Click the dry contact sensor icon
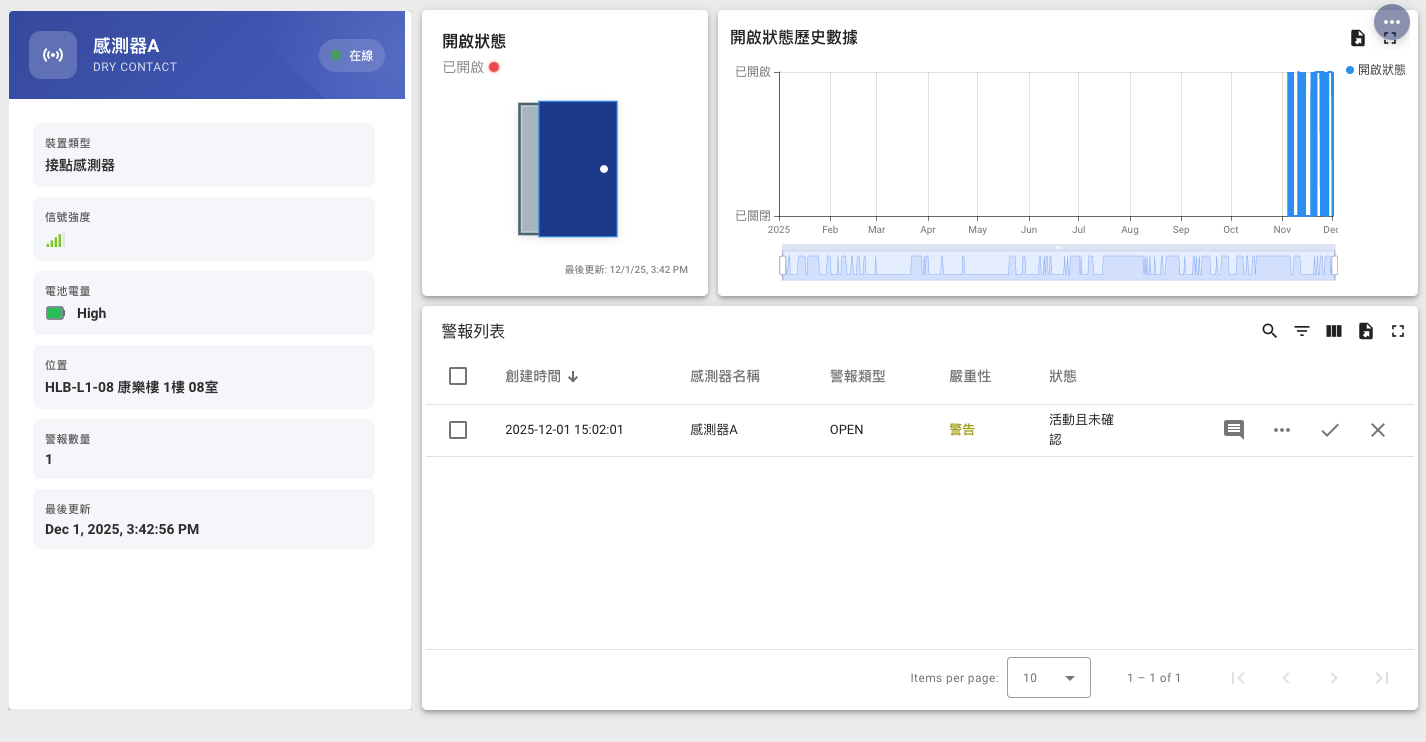 53,55
